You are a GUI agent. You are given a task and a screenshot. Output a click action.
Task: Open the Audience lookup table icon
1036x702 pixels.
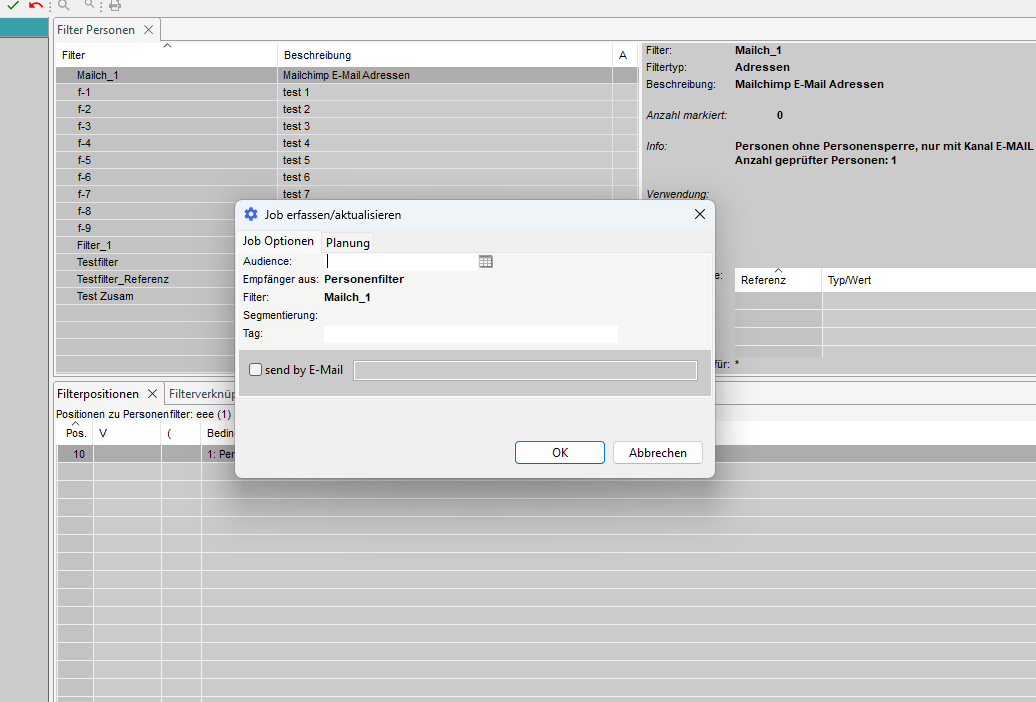pos(486,261)
